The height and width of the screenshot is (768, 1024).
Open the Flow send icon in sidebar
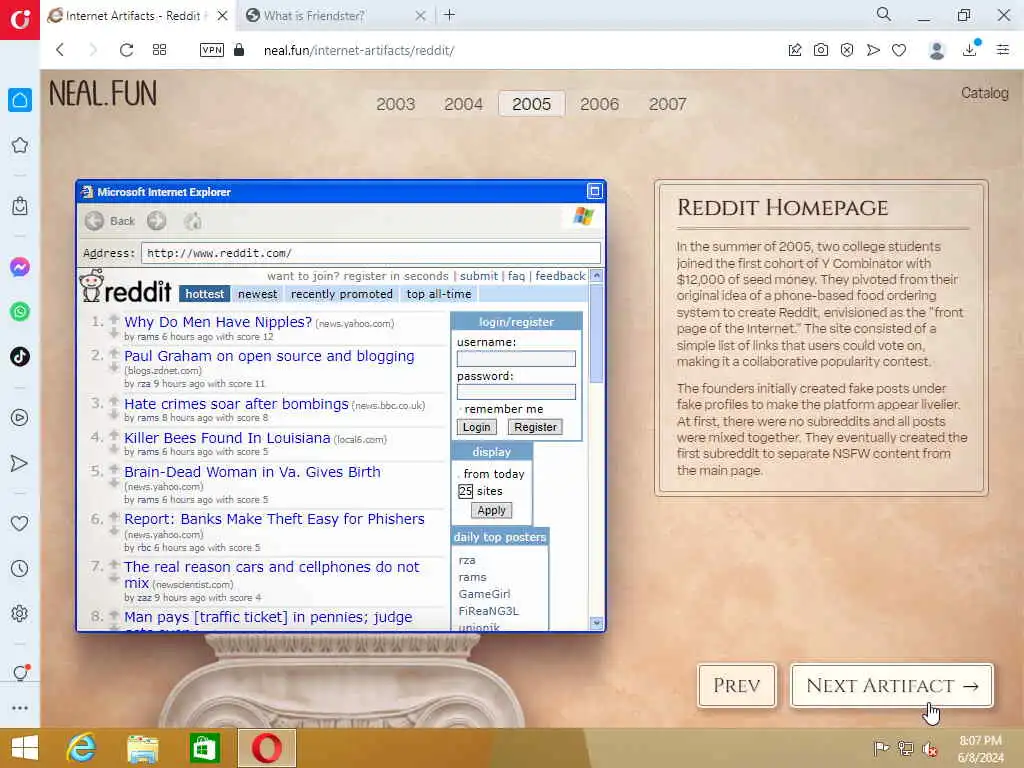pyautogui.click(x=20, y=464)
